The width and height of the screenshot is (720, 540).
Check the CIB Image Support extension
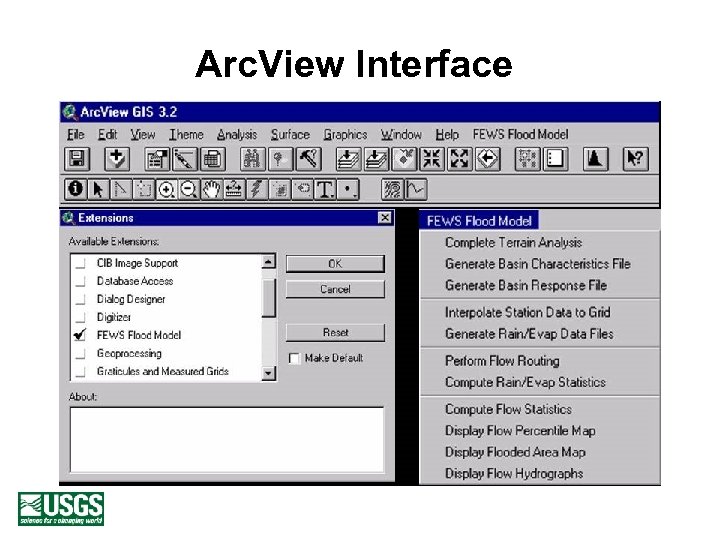80,264
